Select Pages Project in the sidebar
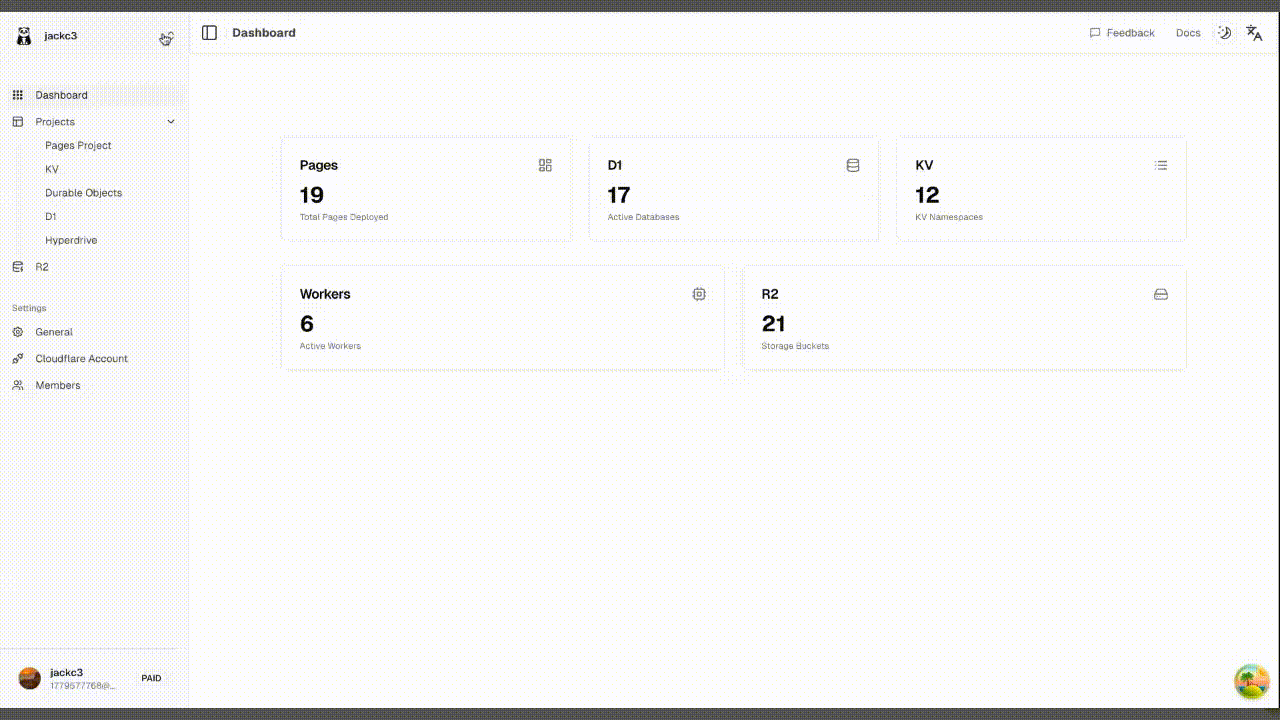This screenshot has width=1280, height=720. point(78,145)
